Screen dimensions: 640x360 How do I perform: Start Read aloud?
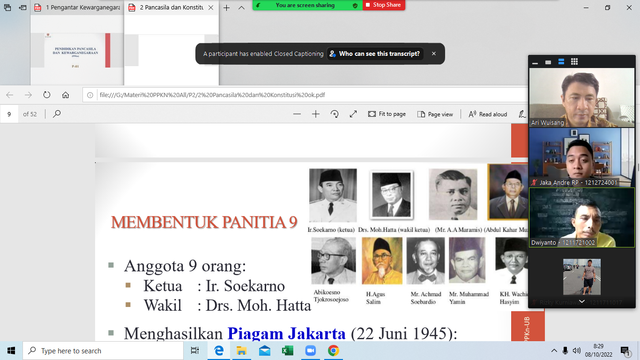pyautogui.click(x=487, y=114)
